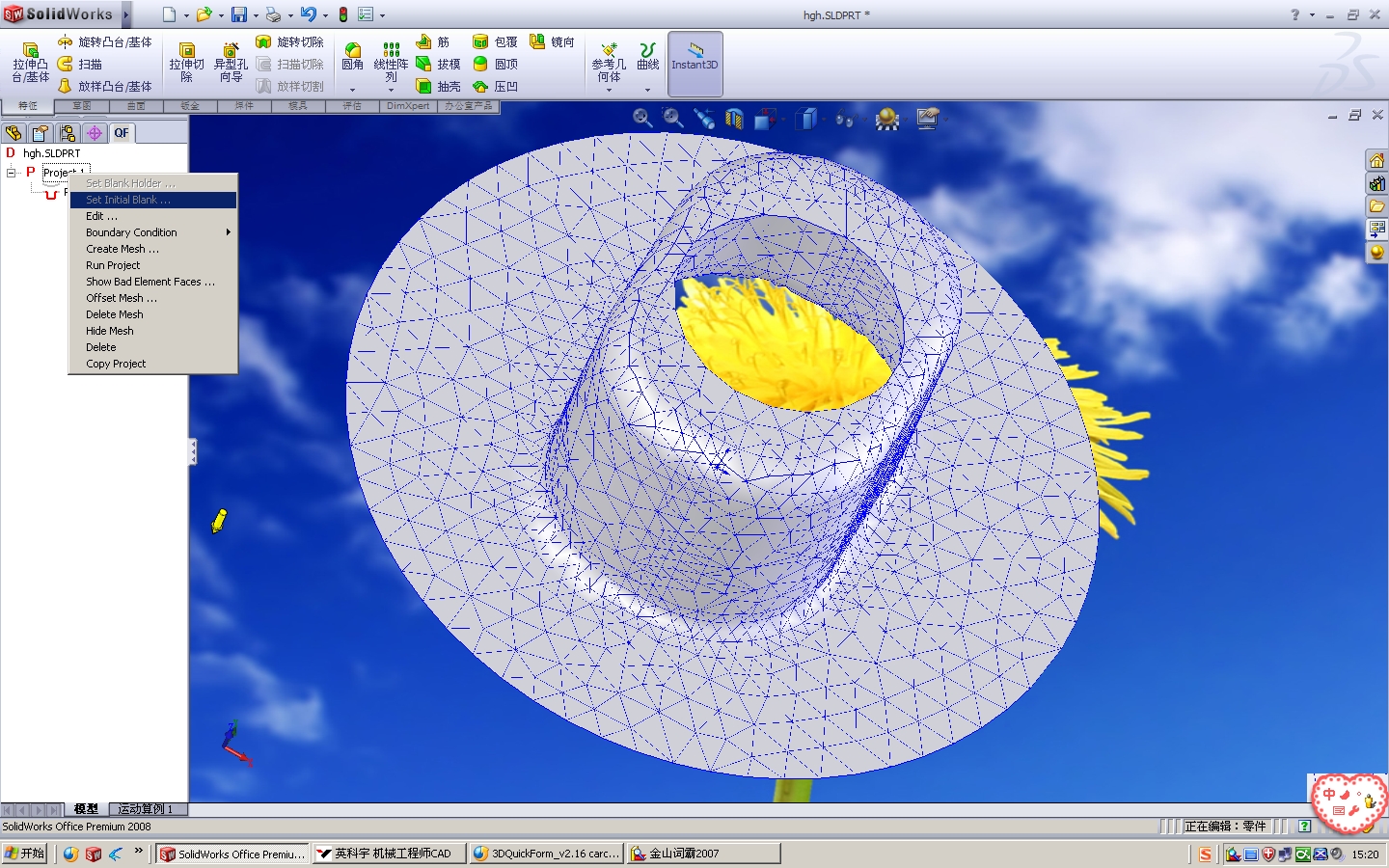1389x868 pixels.
Task: Expand the SolidWorks logo menu arrow
Action: click(x=126, y=14)
